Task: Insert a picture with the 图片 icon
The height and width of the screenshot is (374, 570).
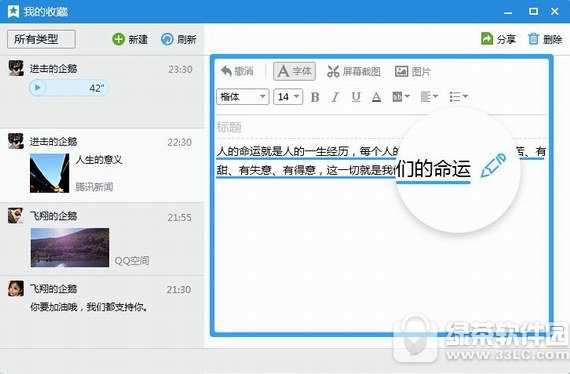Action: 401,71
